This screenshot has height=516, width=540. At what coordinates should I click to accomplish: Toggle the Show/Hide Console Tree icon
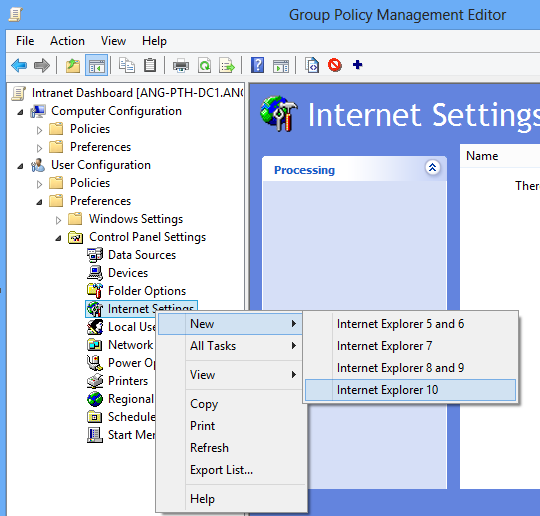(96, 65)
